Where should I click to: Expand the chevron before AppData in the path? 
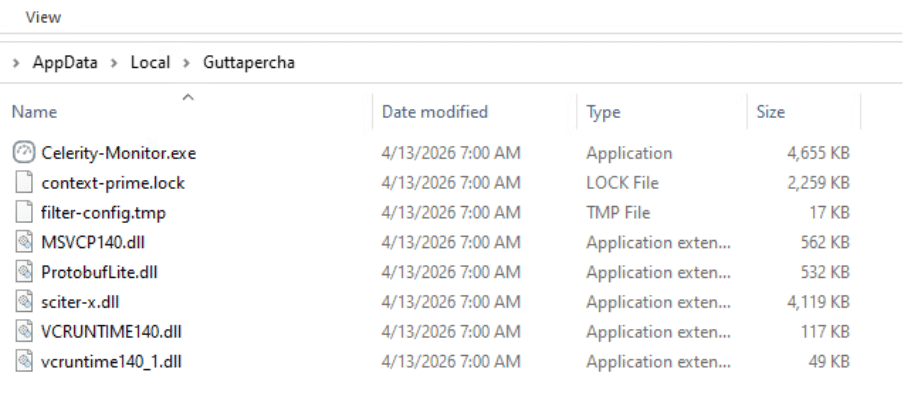pos(16,62)
